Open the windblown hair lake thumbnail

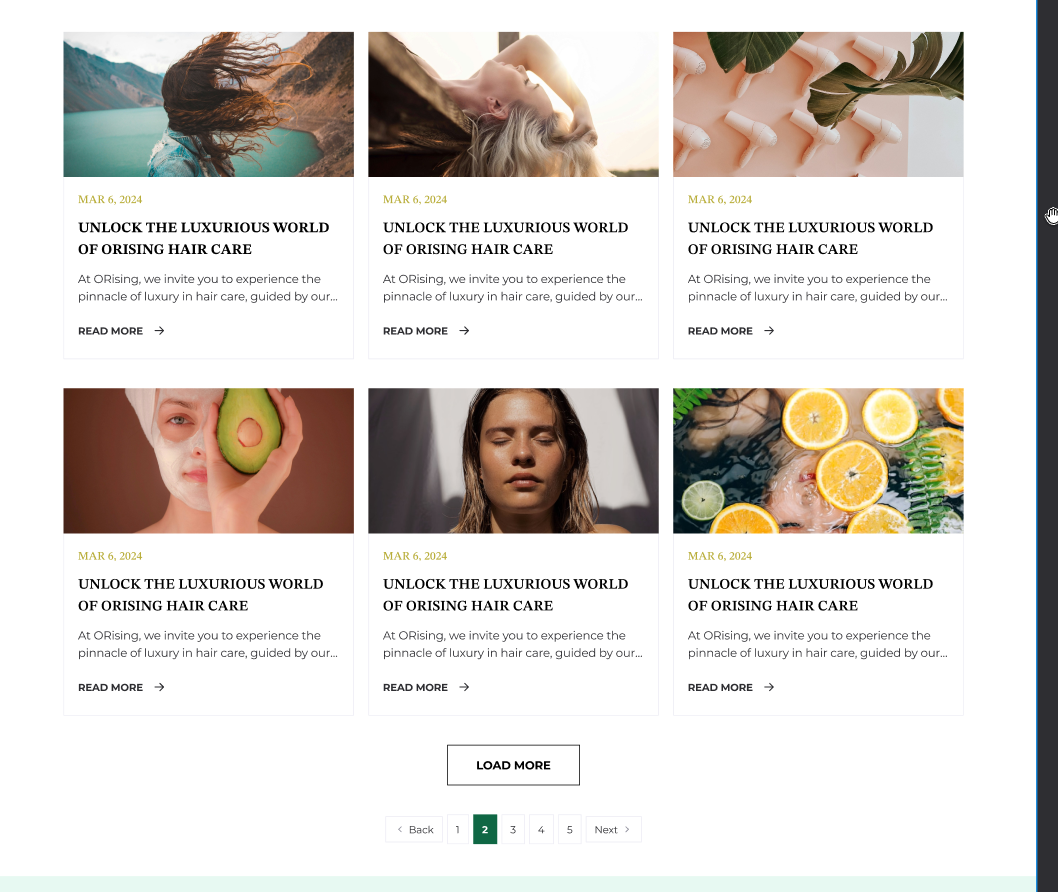[208, 105]
